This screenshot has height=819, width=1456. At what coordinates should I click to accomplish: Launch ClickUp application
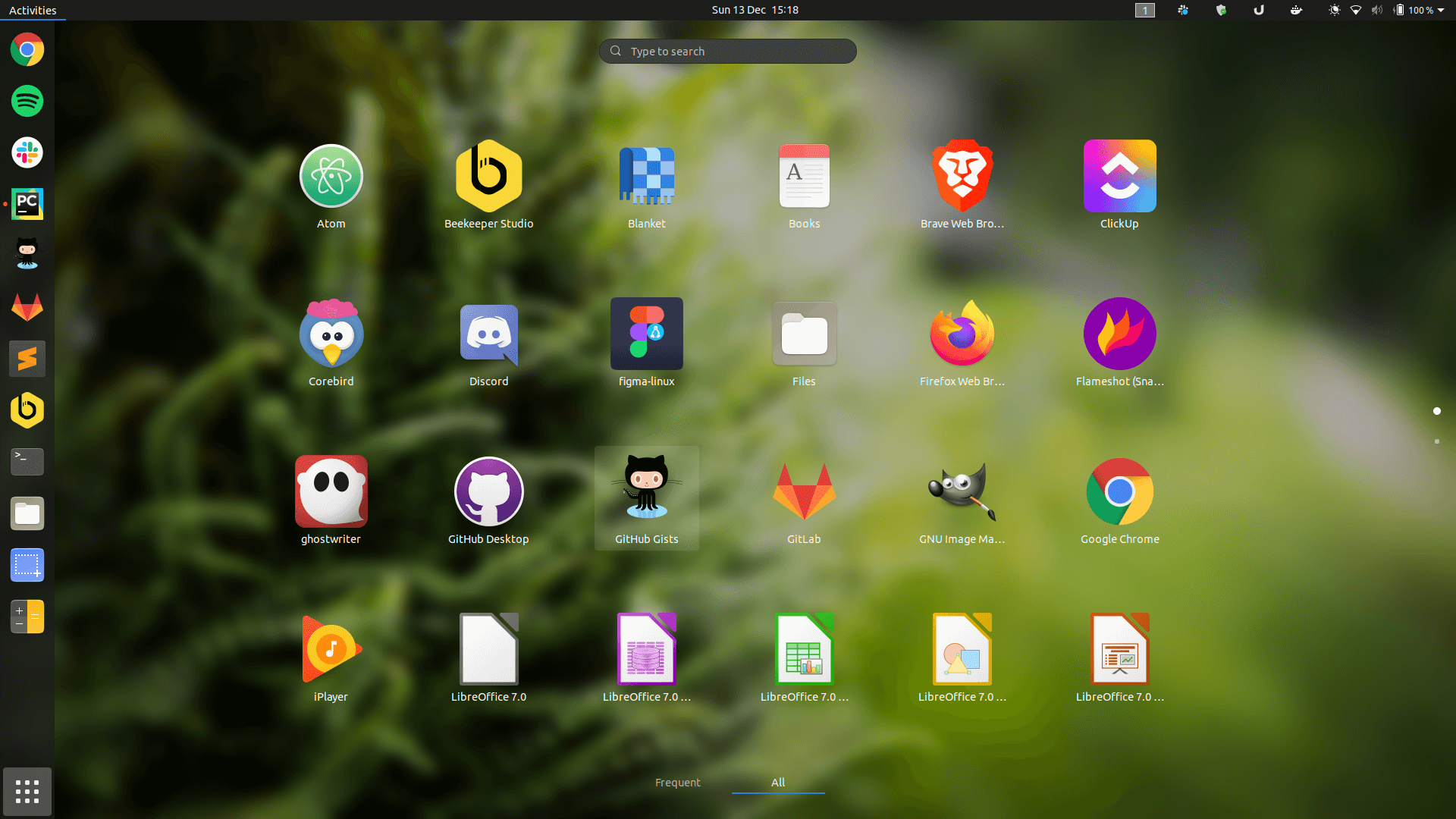1119,177
